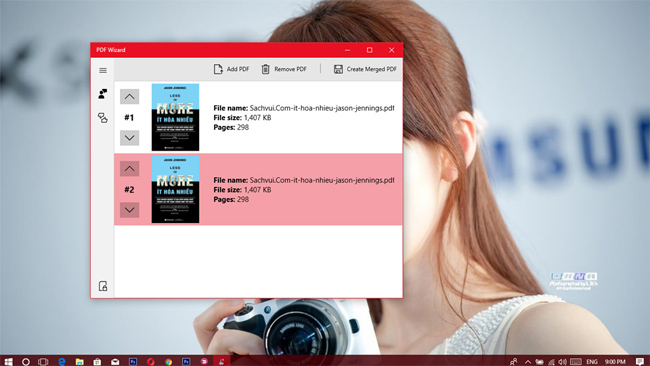Show hidden system tray icons
The image size is (650, 366).
(x=527, y=362)
